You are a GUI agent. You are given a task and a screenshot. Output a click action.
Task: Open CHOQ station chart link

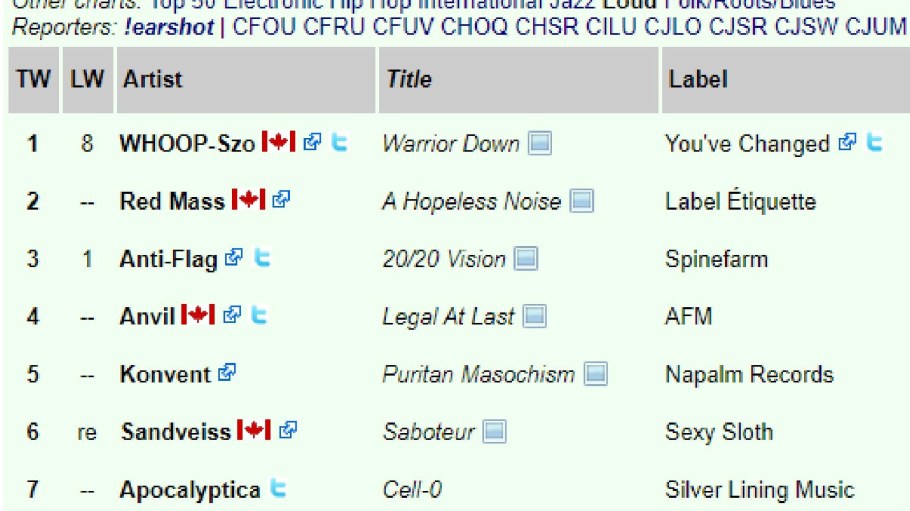coord(475,27)
